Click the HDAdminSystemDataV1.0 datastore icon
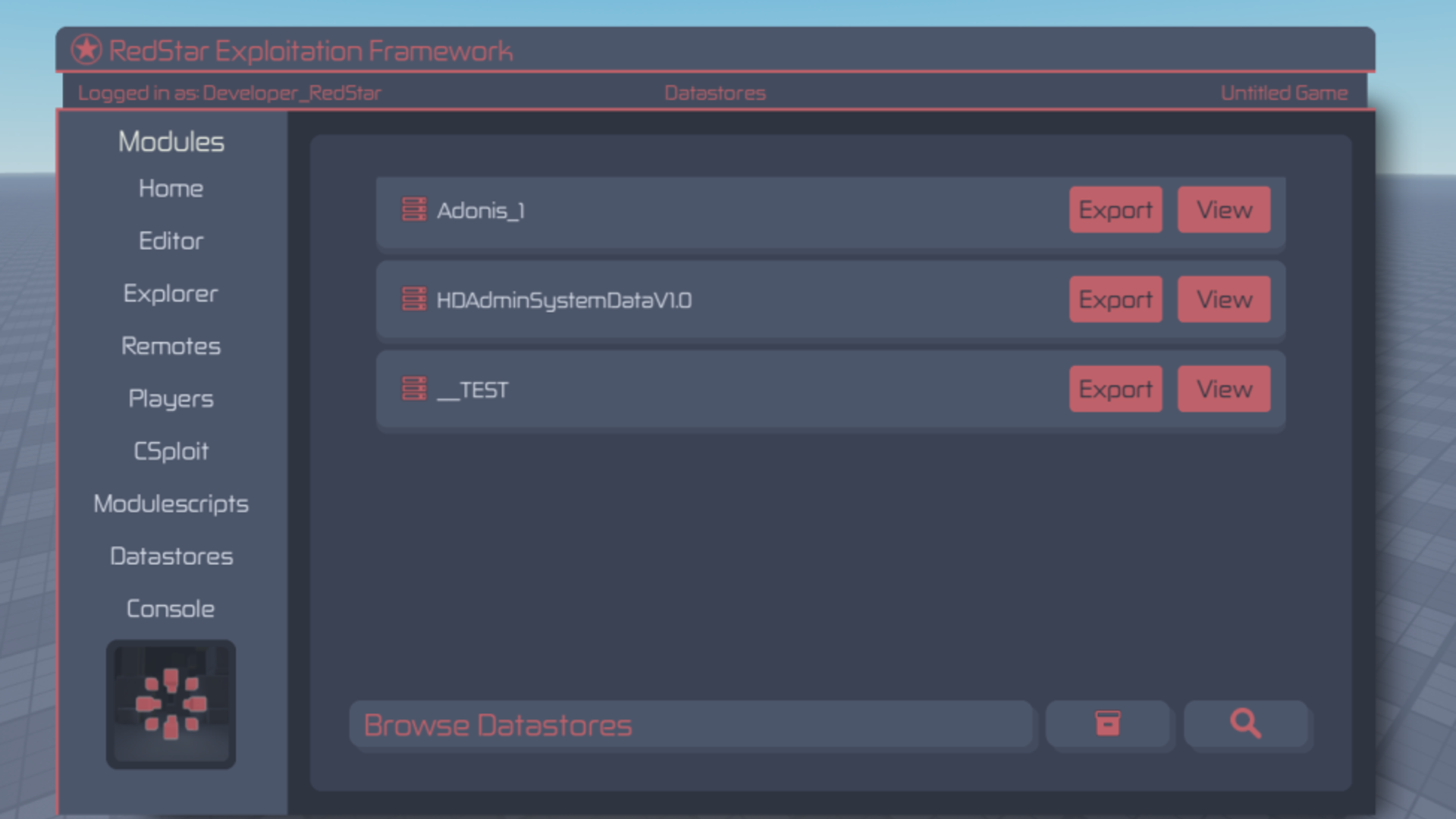 [413, 299]
